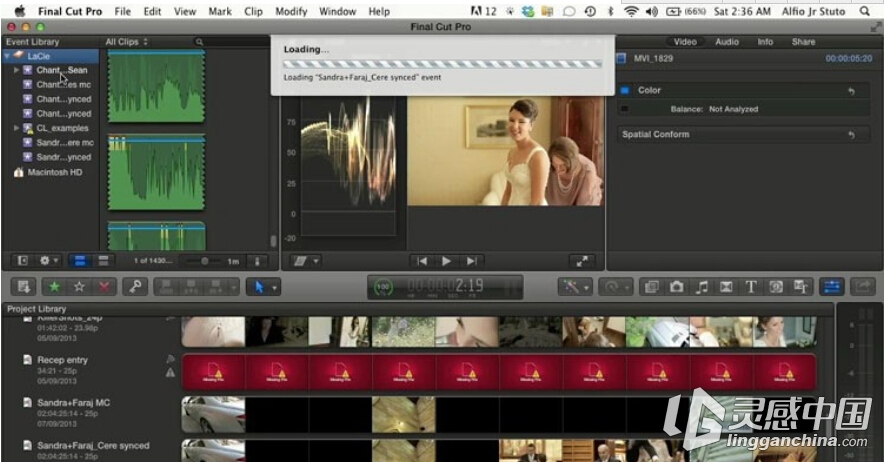Open the gear action menu below Event Library
884x462 pixels.
[48, 261]
